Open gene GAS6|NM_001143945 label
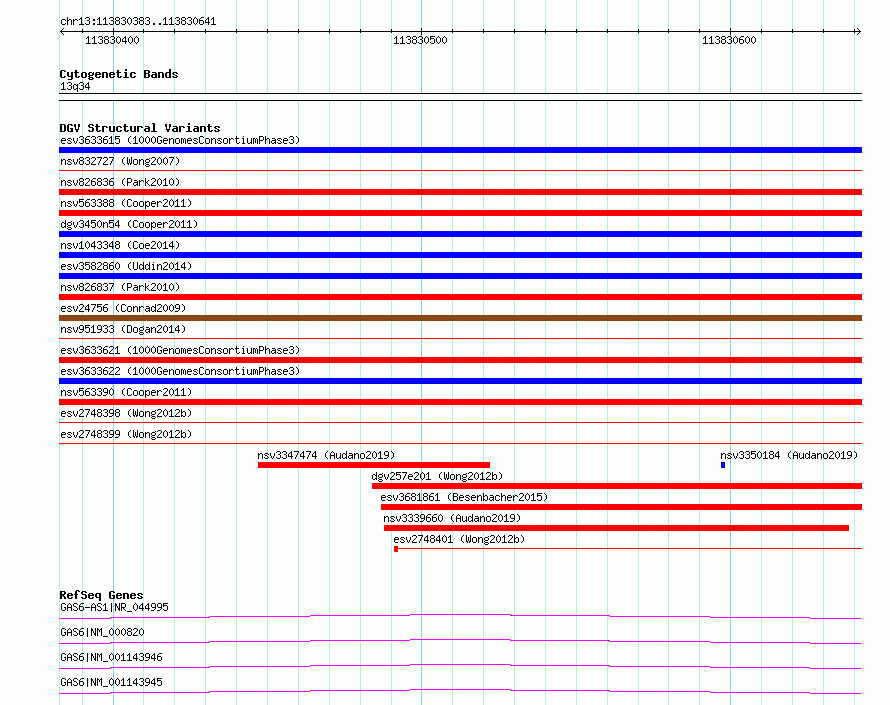The height and width of the screenshot is (705, 890). (x=111, y=682)
